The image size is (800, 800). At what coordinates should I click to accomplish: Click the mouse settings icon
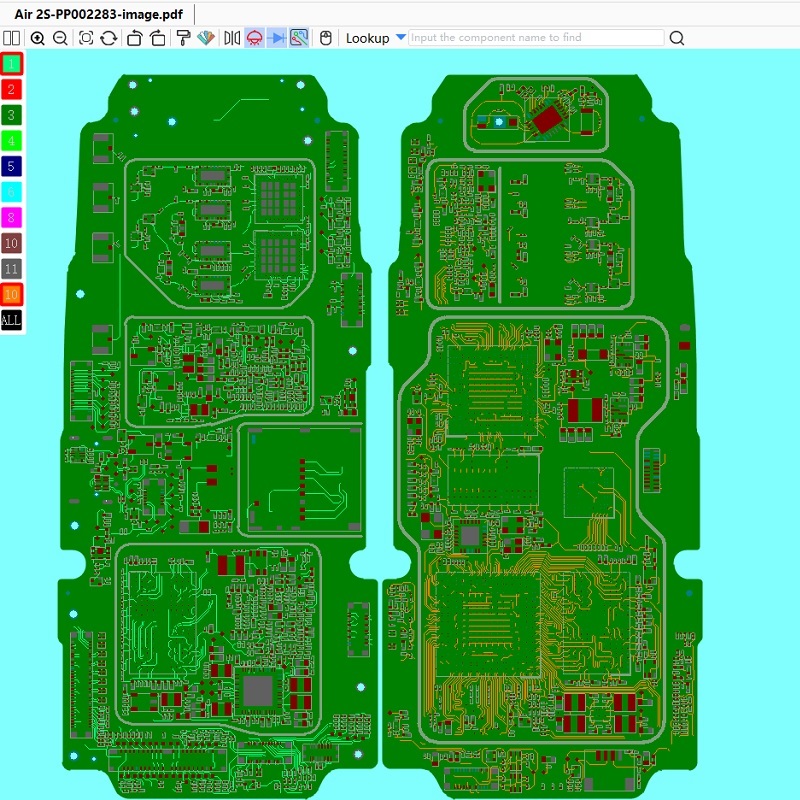[x=326, y=38]
